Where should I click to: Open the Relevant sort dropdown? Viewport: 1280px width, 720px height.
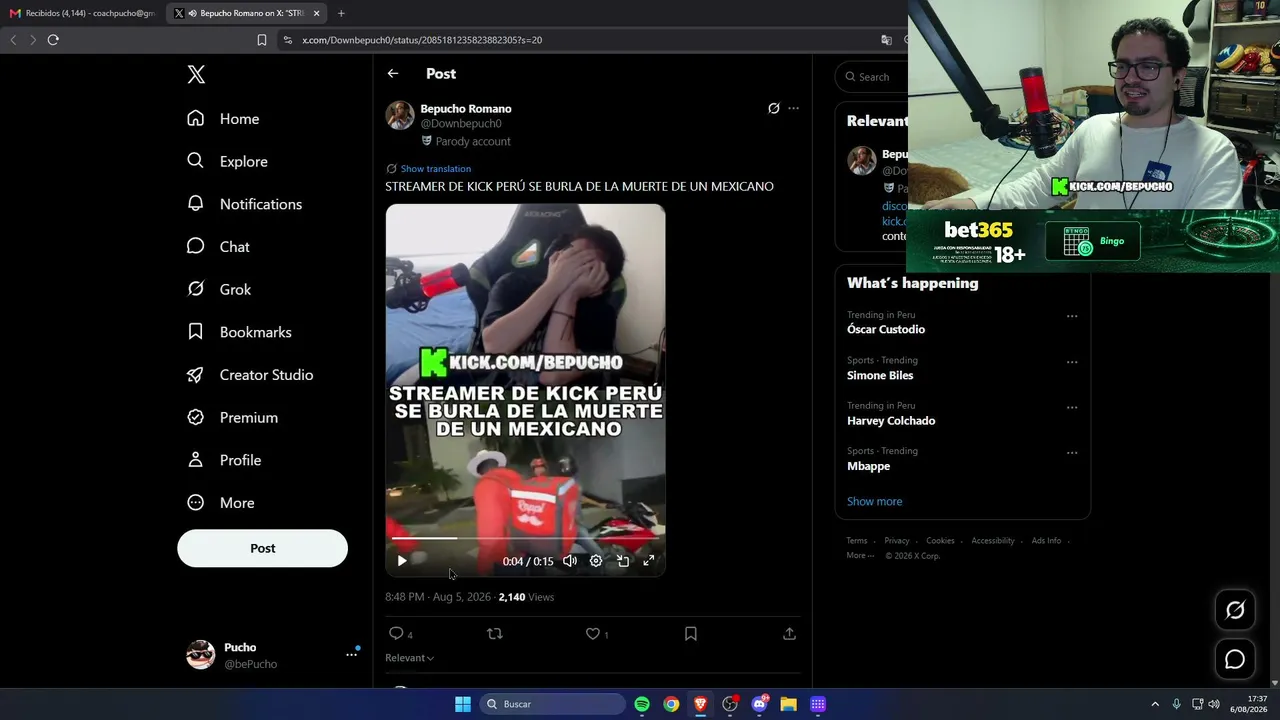(x=409, y=658)
